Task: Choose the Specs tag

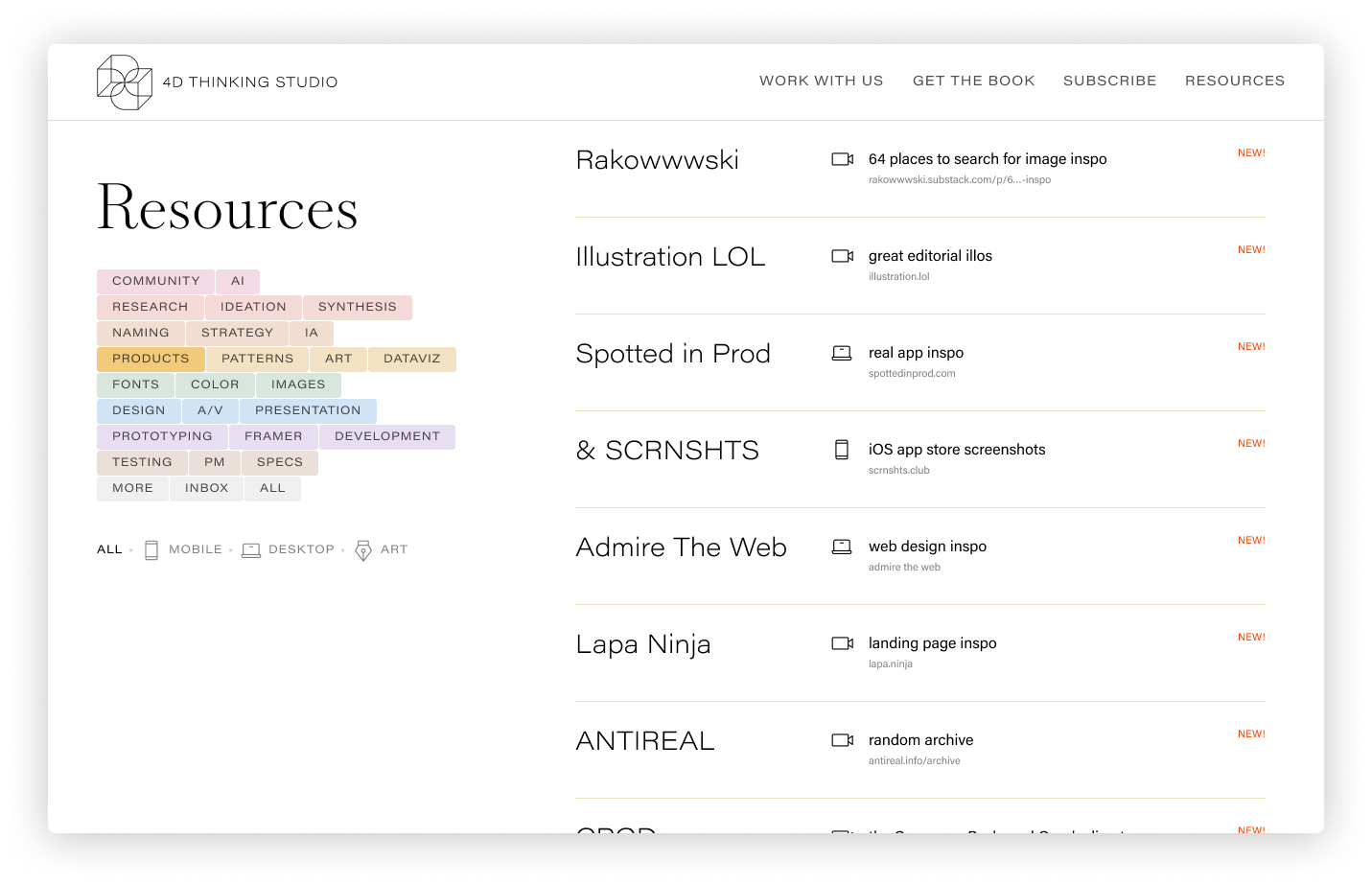Action: 280,462
